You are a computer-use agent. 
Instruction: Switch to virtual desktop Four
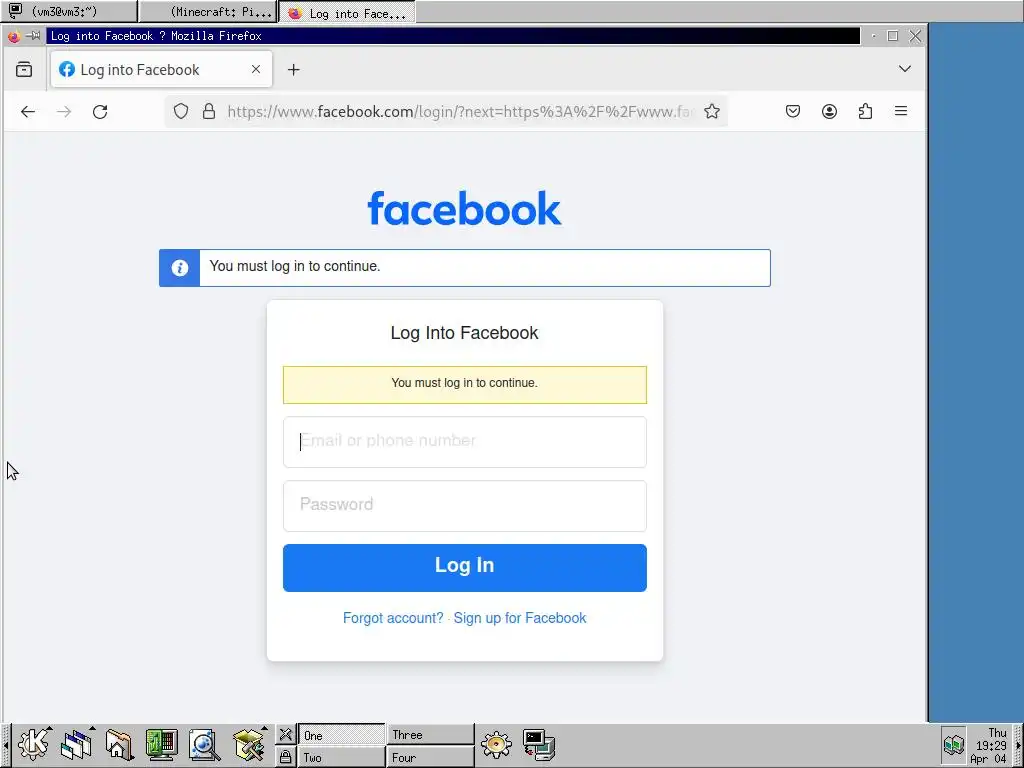430,757
